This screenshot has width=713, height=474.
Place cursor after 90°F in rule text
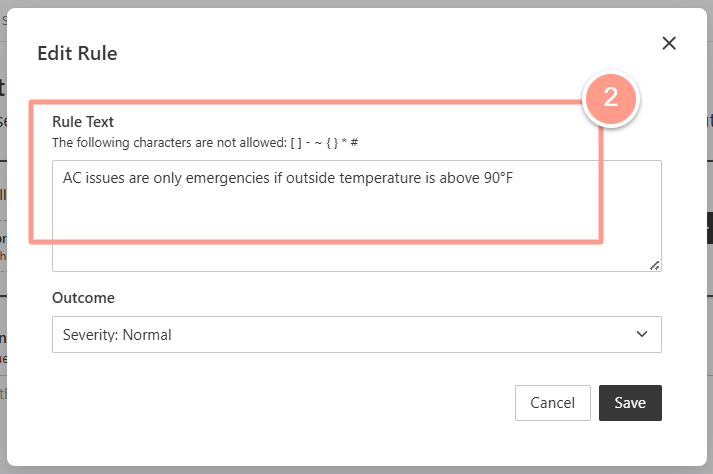click(514, 178)
